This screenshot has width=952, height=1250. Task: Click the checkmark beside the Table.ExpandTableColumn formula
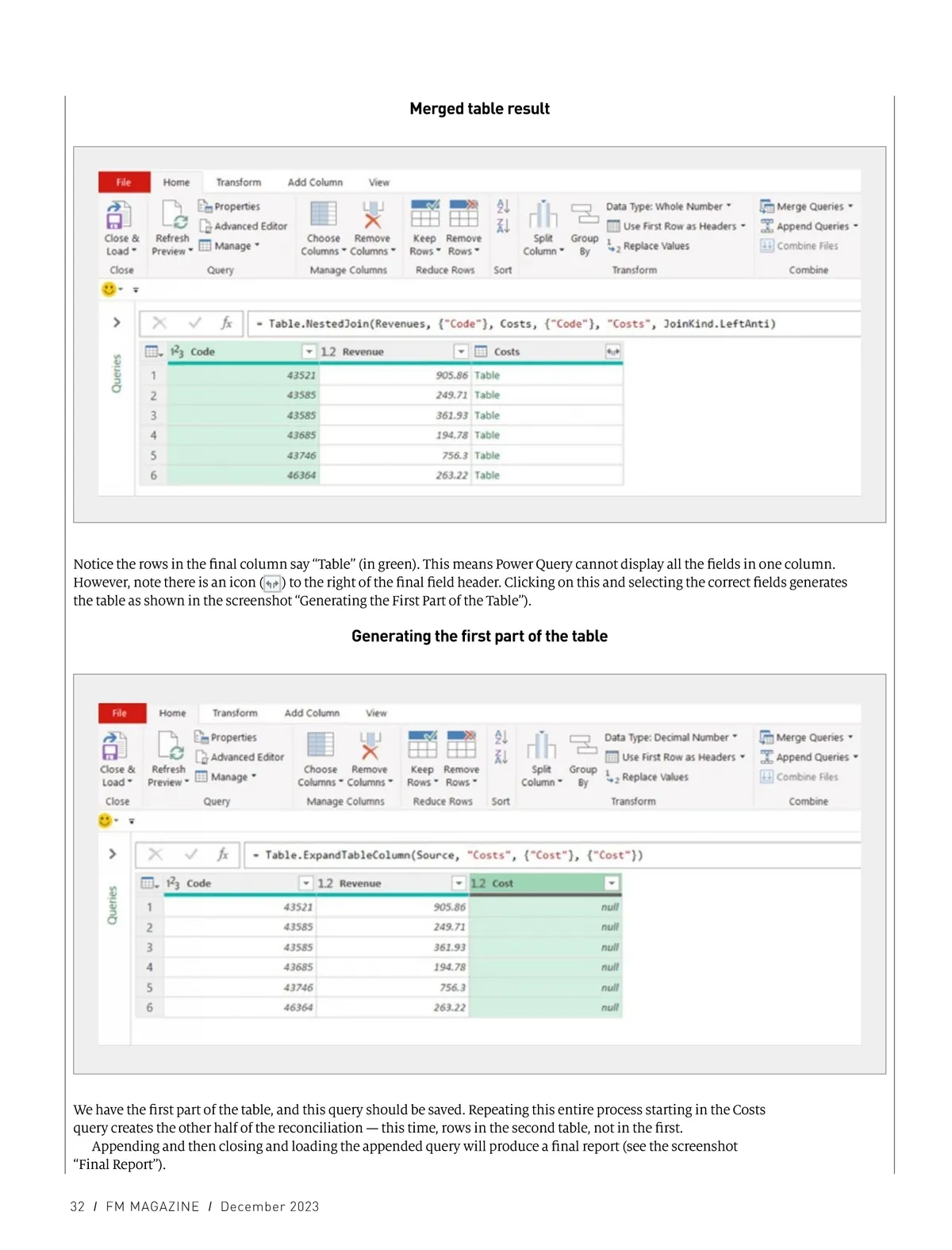click(x=191, y=855)
